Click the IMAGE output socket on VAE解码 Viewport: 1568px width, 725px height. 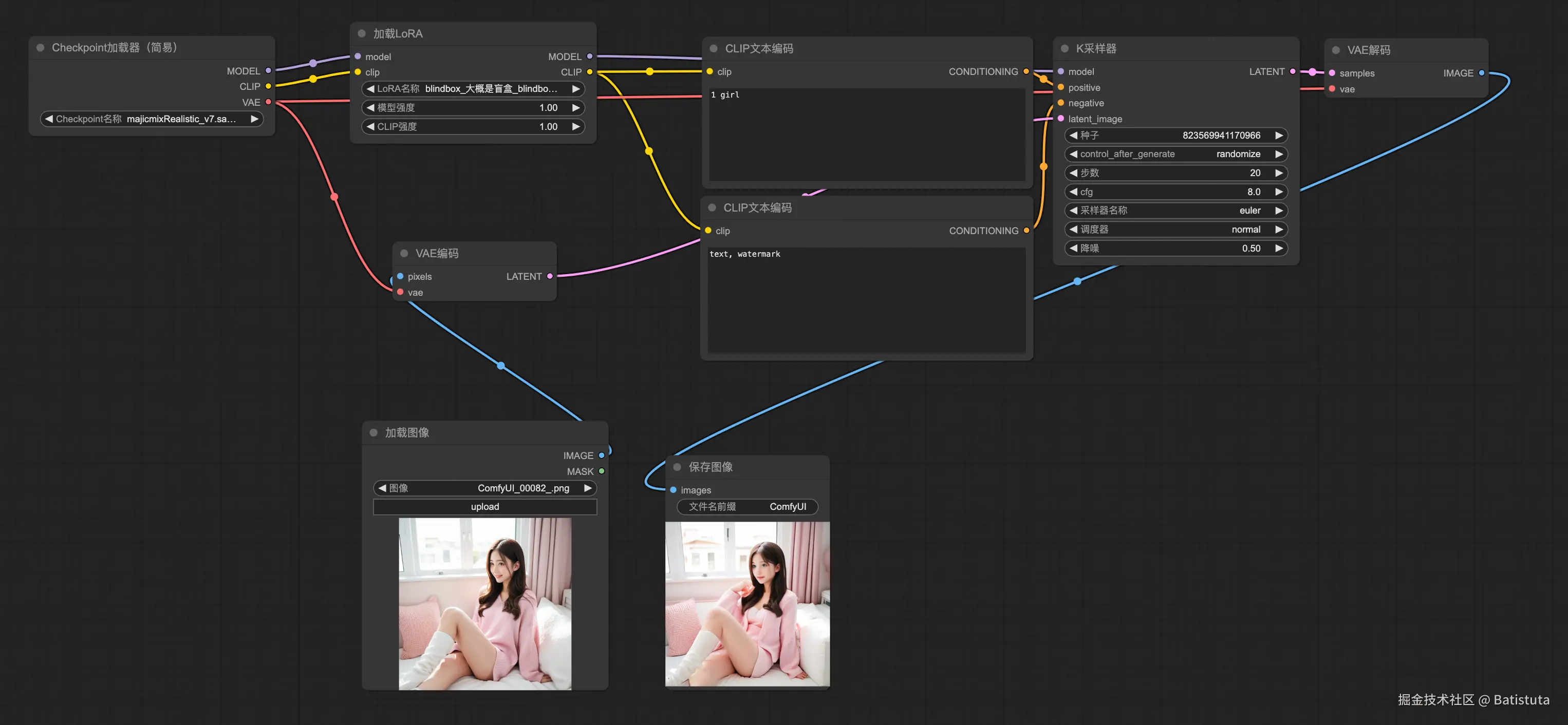click(x=1481, y=73)
